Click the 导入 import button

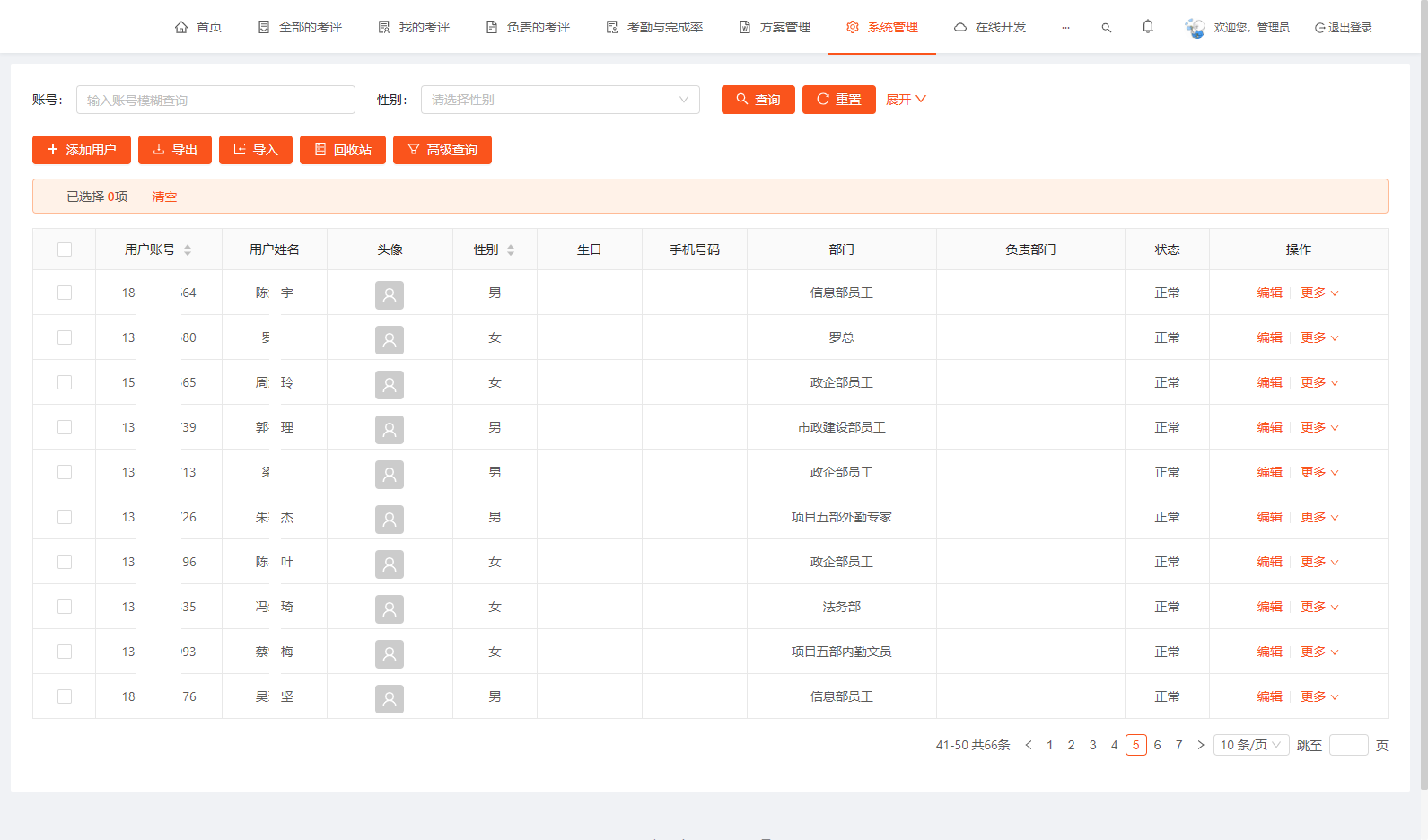click(255, 150)
